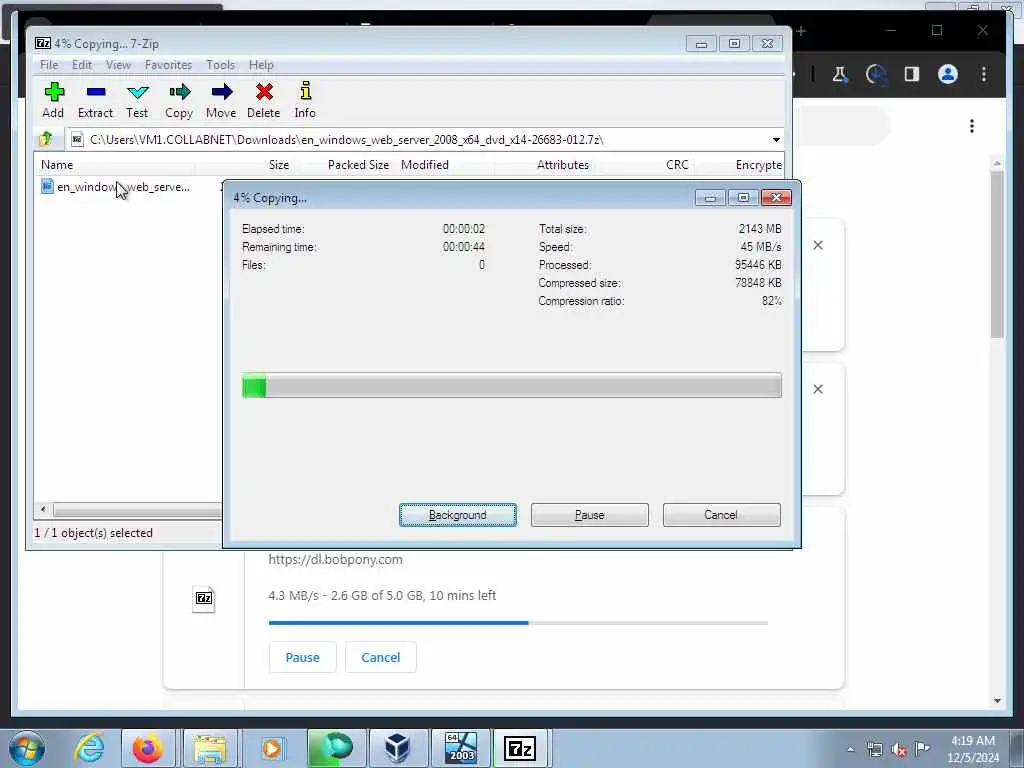The width and height of the screenshot is (1024, 768).
Task: Open Windows Media Player from the taskbar
Action: coord(271,748)
